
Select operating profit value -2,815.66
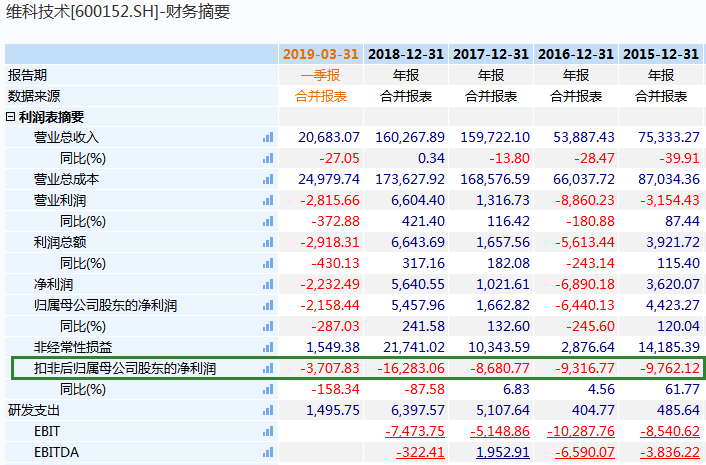[x=330, y=200]
